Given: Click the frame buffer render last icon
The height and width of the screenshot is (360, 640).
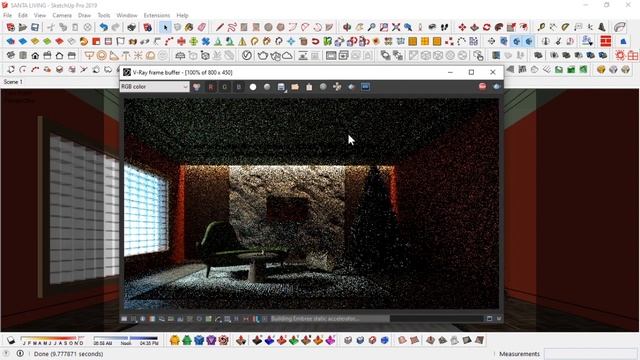Looking at the screenshot, I should coord(496,87).
